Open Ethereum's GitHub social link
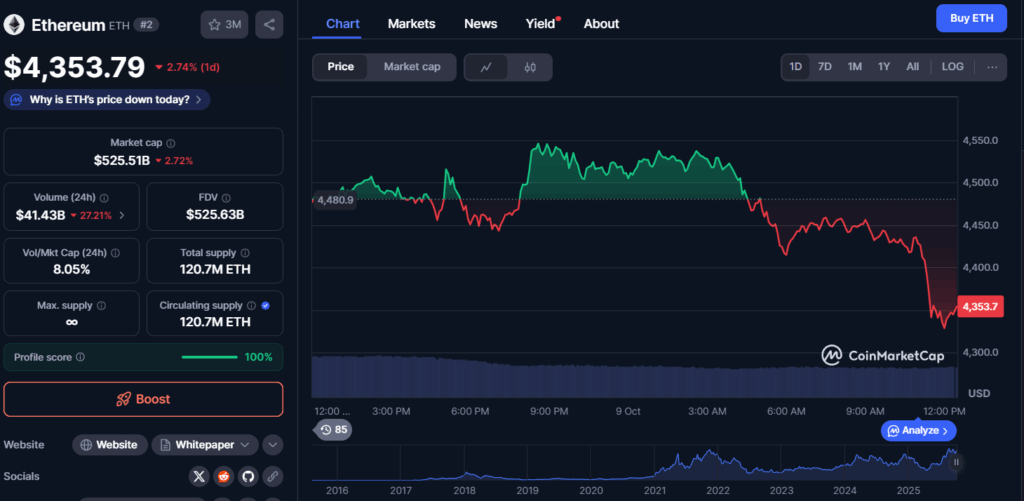This screenshot has width=1024, height=501. pyautogui.click(x=247, y=476)
